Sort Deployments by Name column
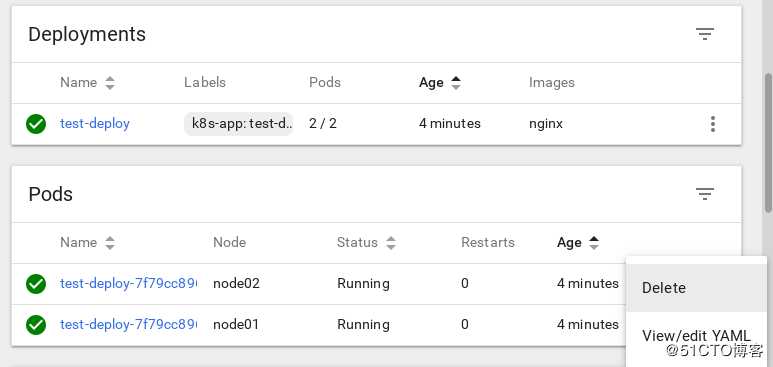 pos(87,82)
